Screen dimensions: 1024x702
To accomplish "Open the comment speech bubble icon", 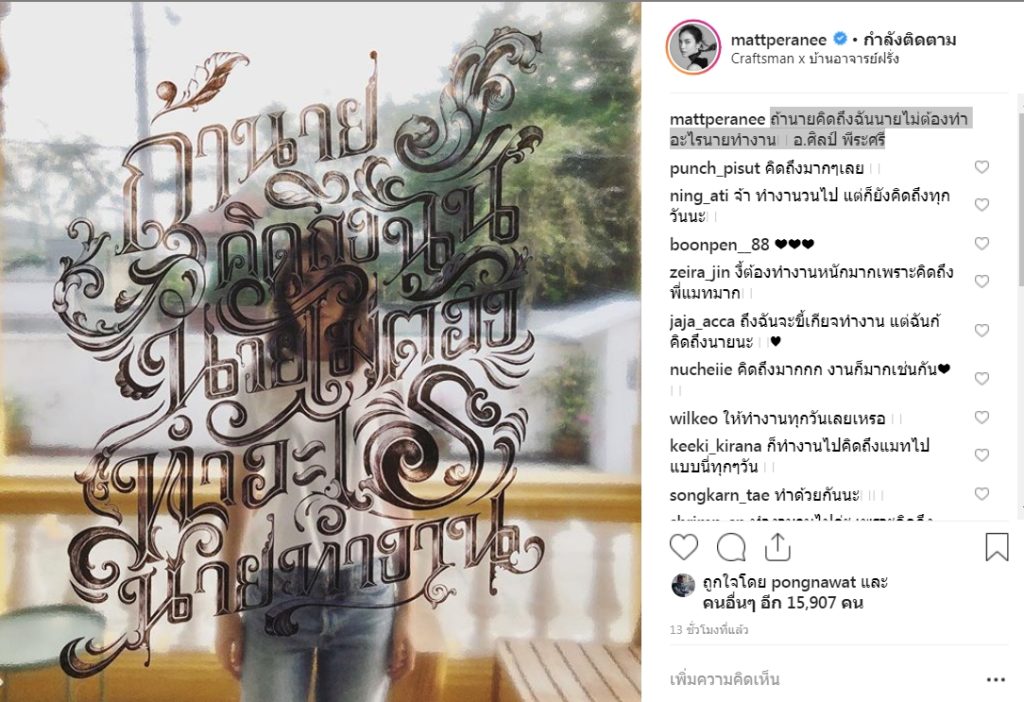I will point(731,547).
